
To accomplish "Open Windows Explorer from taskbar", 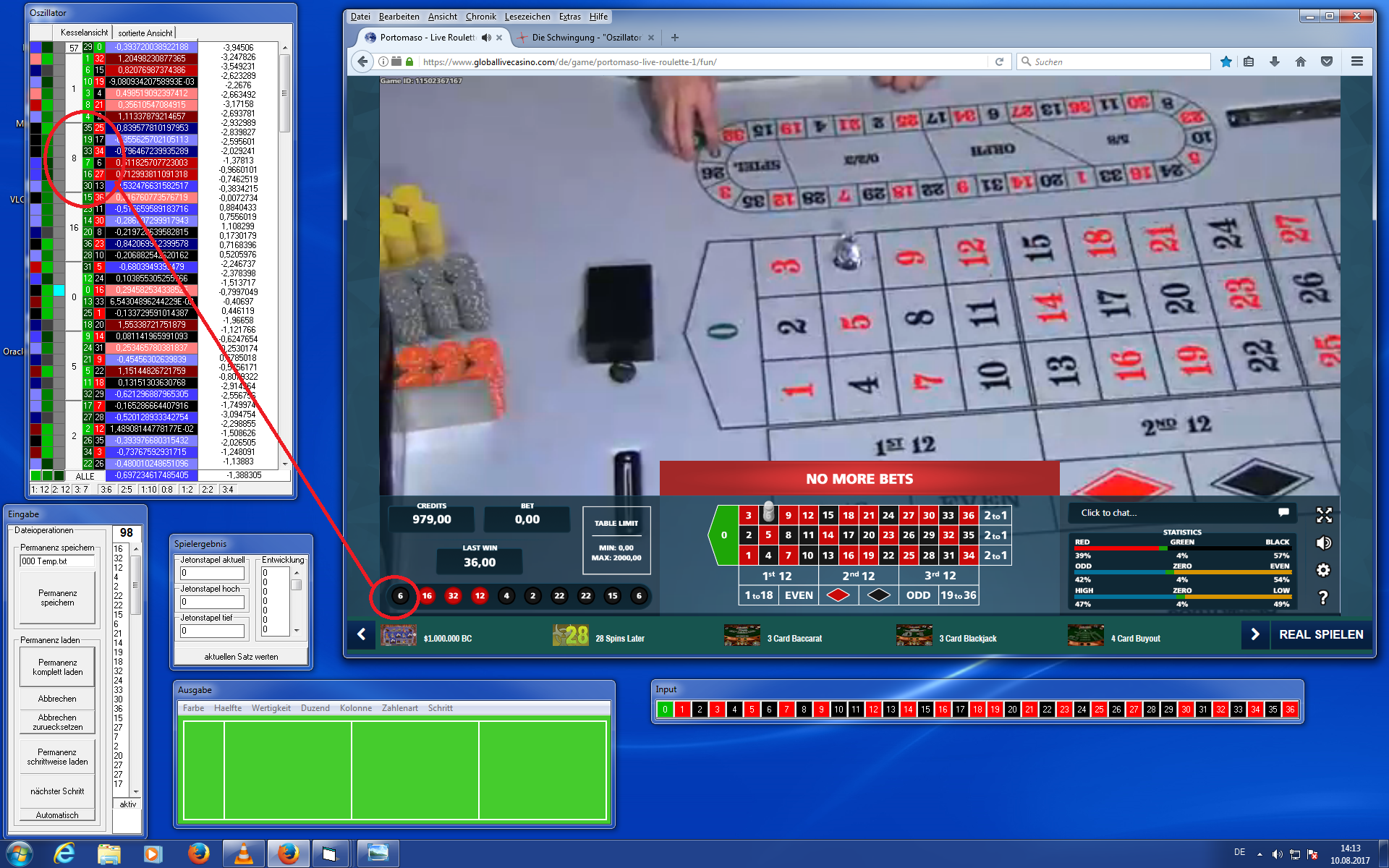I will [x=109, y=854].
